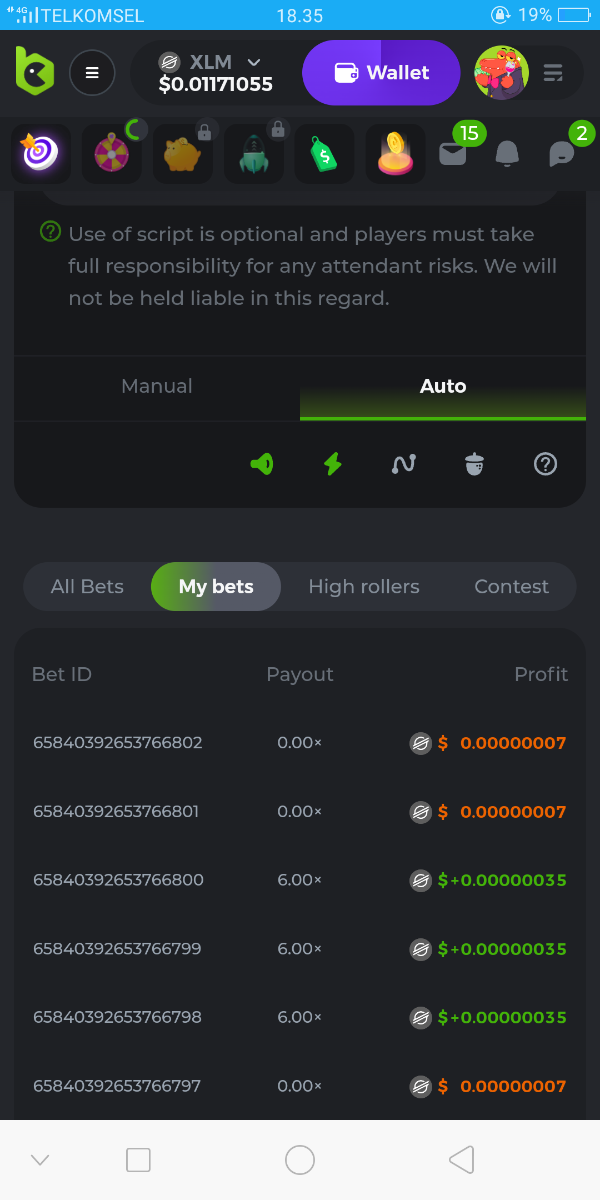
Task: Open bet ID 65840392653766800
Action: coord(118,880)
